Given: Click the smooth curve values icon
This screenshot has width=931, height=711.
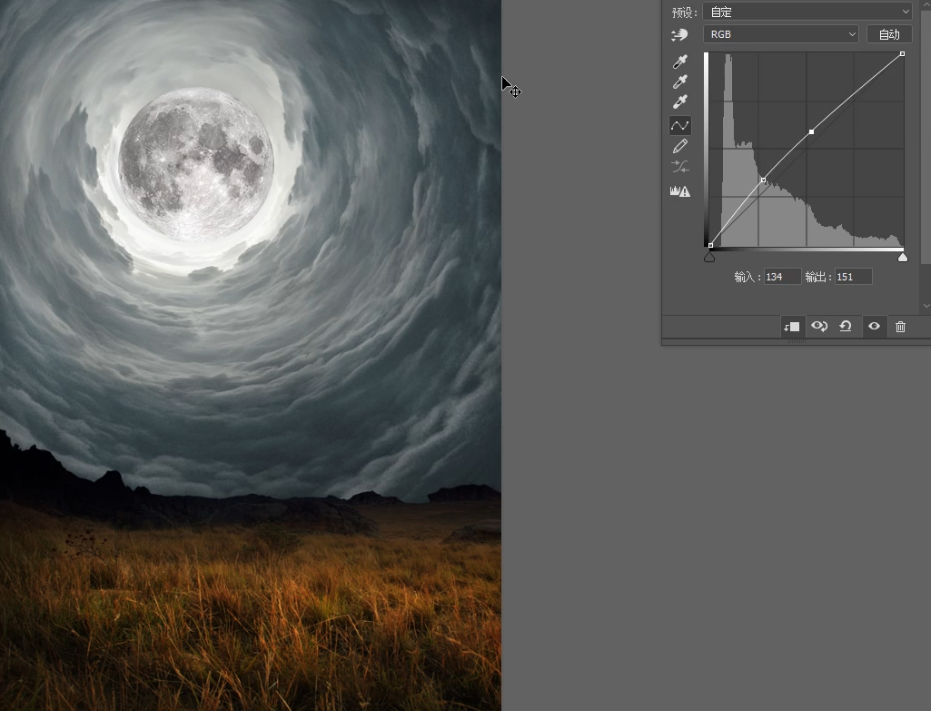Looking at the screenshot, I should [680, 167].
